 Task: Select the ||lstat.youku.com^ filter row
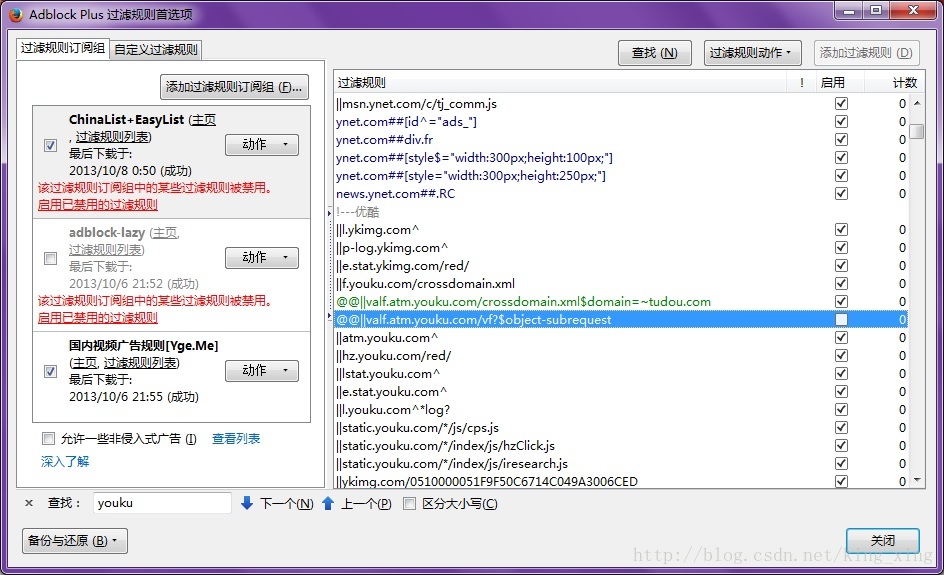coord(620,373)
